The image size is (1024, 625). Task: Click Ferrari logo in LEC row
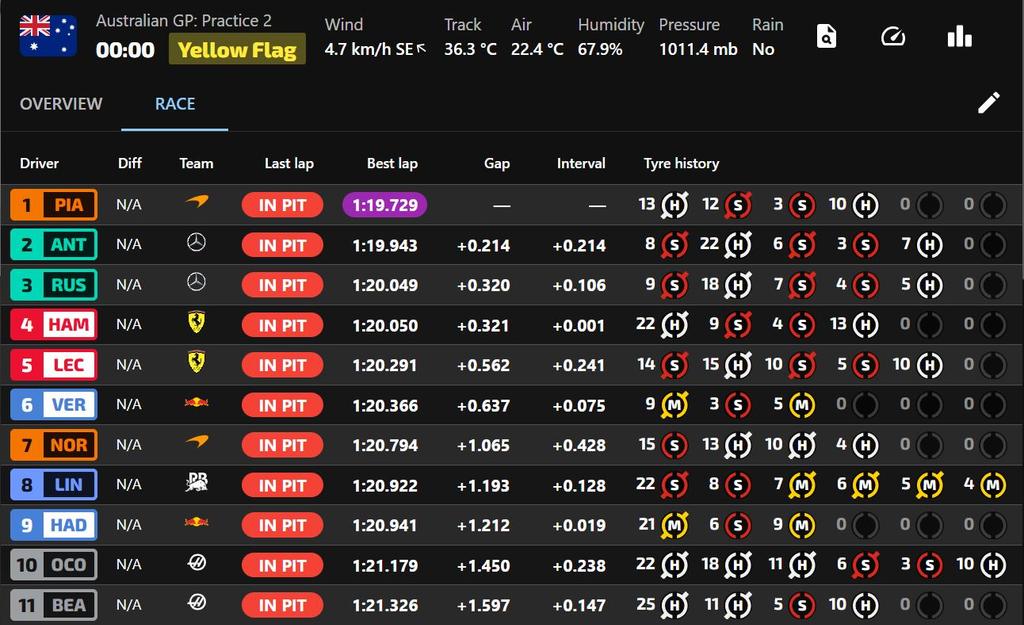point(197,362)
